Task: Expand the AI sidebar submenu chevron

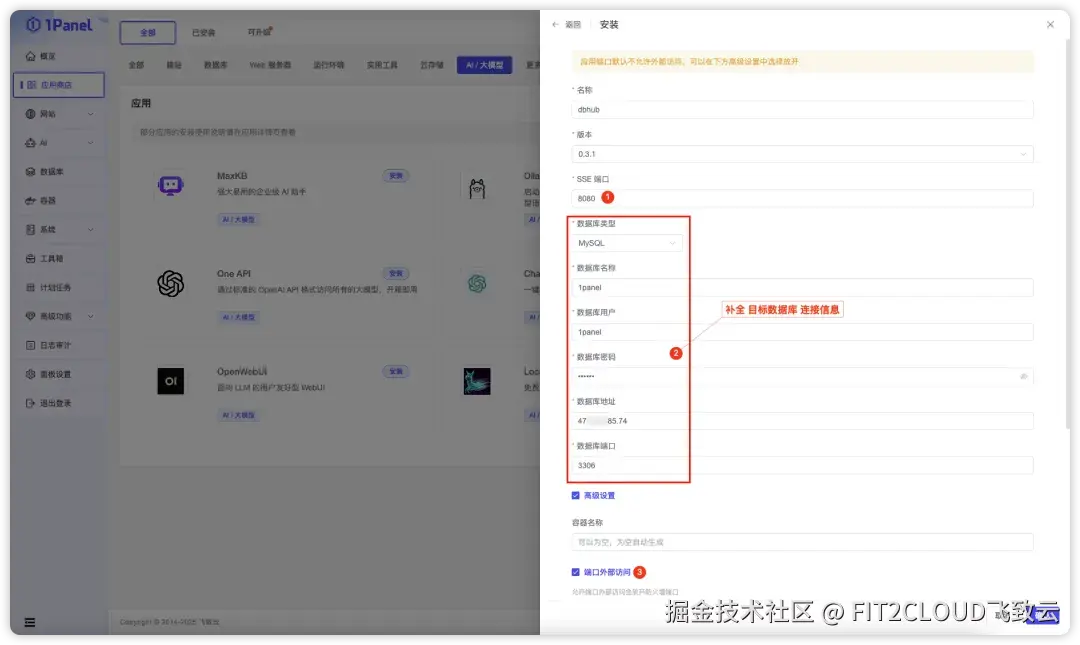Action: click(x=90, y=143)
